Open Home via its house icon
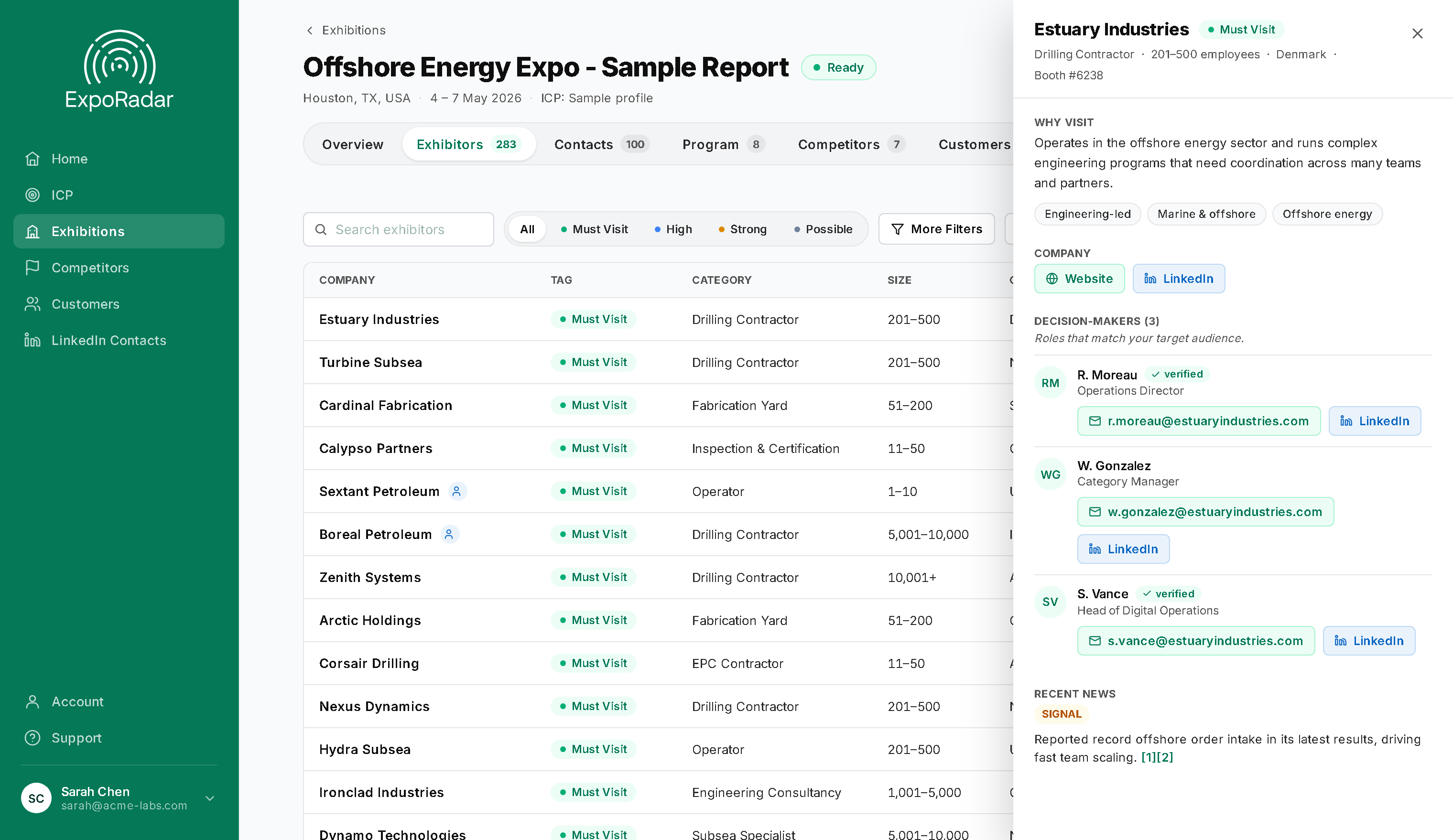Viewport: 1453px width, 840px height. [33, 159]
